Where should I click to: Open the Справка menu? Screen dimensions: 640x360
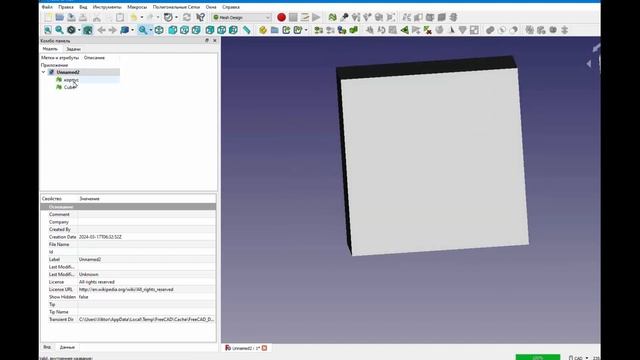pyautogui.click(x=231, y=7)
